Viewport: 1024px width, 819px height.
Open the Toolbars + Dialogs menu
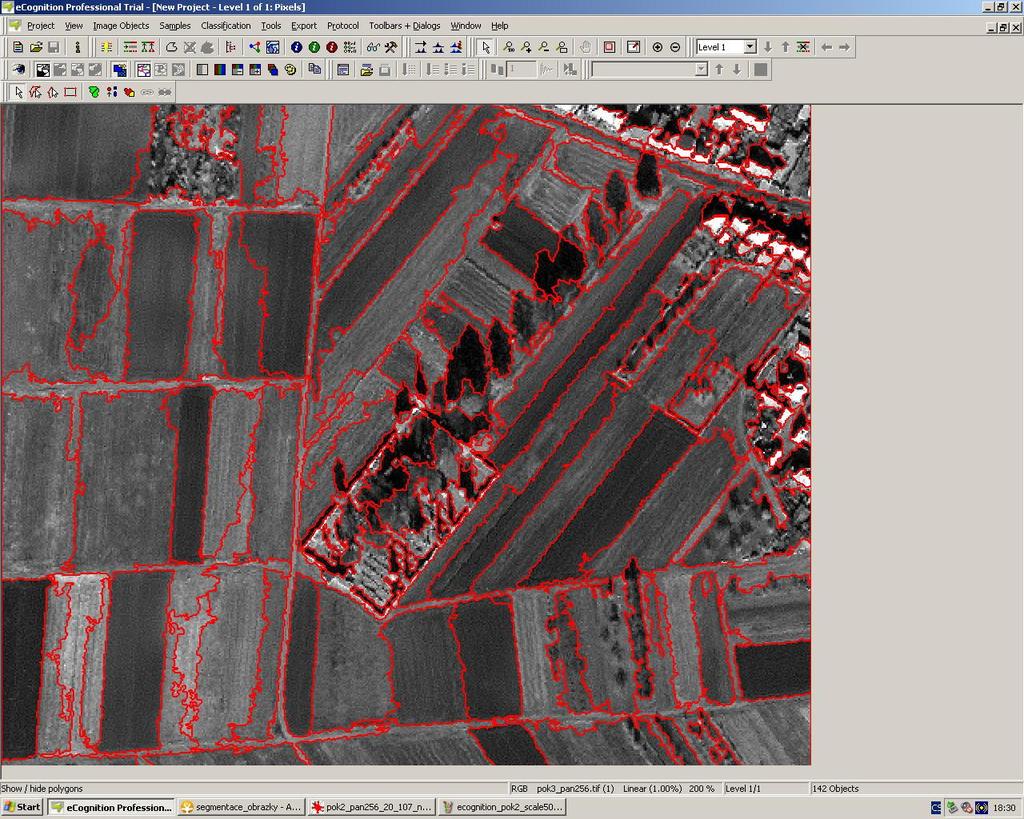(404, 25)
